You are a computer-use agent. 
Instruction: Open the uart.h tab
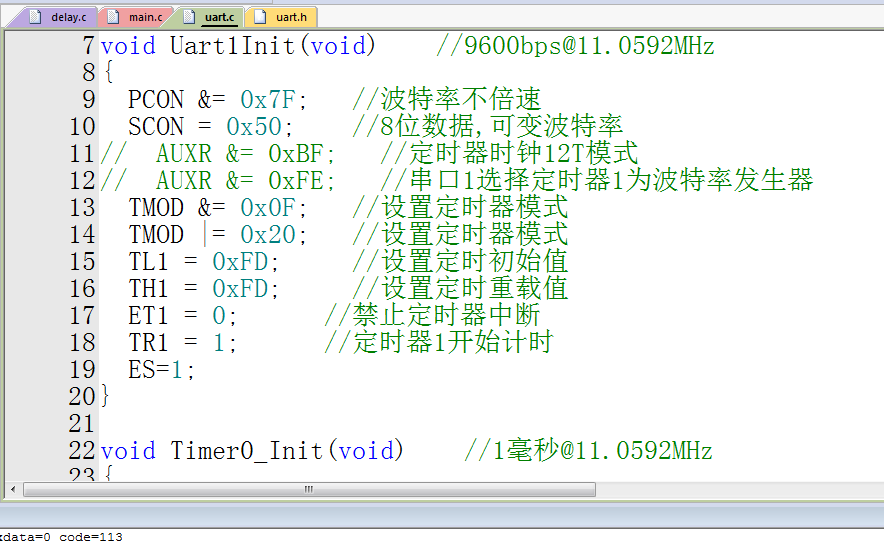(x=281, y=17)
